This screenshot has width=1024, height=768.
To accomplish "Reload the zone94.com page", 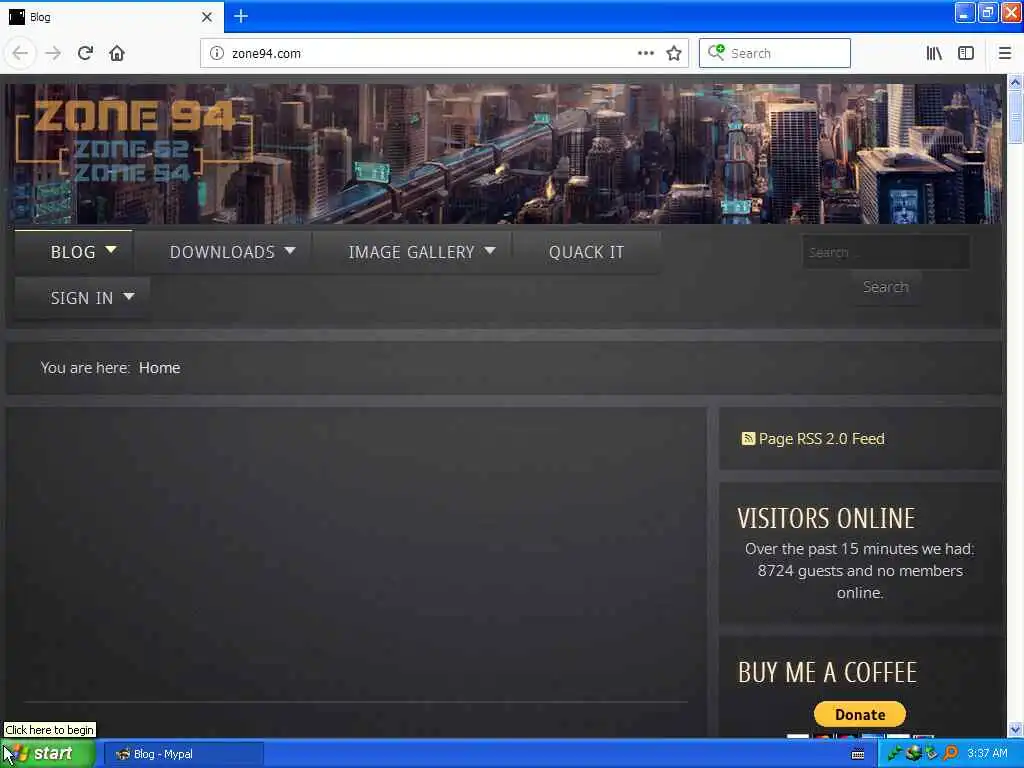I will click(x=85, y=53).
